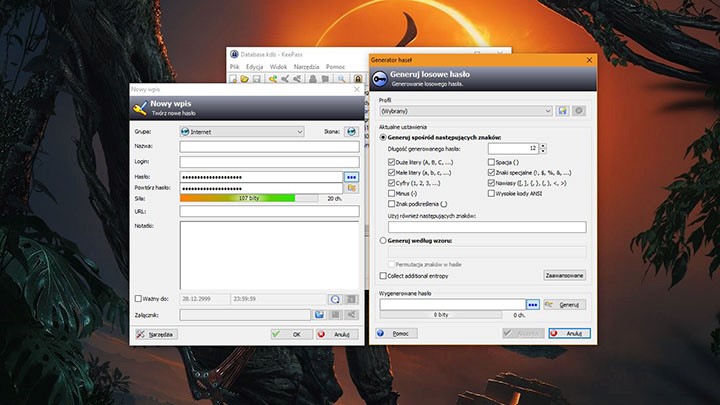Screen dimensions: 720x405
Task: Click the entry icon picker next to Ikona
Action: [352, 131]
